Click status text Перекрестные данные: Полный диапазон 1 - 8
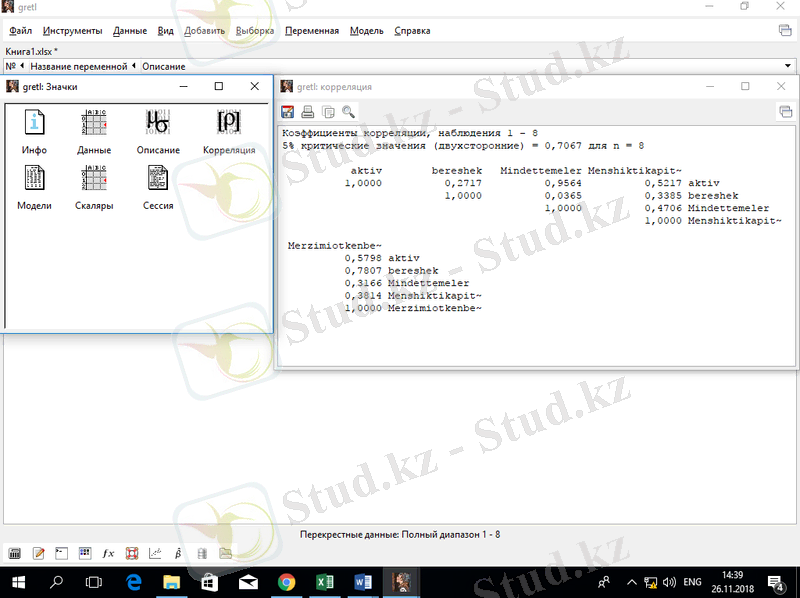The height and width of the screenshot is (598, 800). pos(400,534)
